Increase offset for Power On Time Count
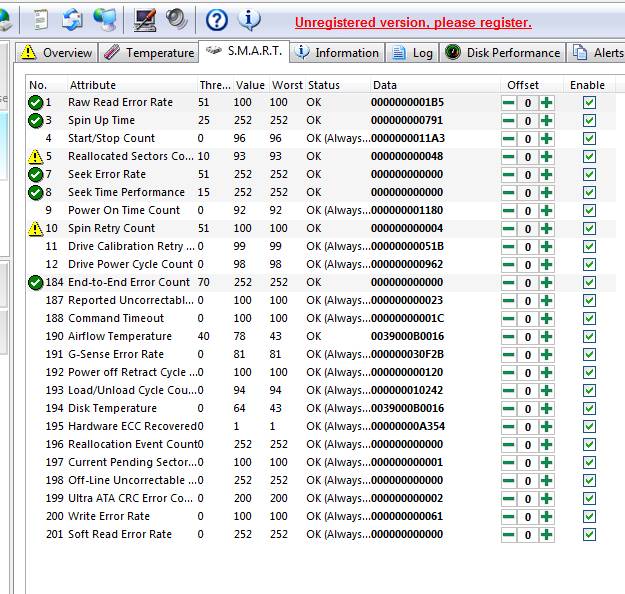The image size is (625, 594). click(546, 210)
